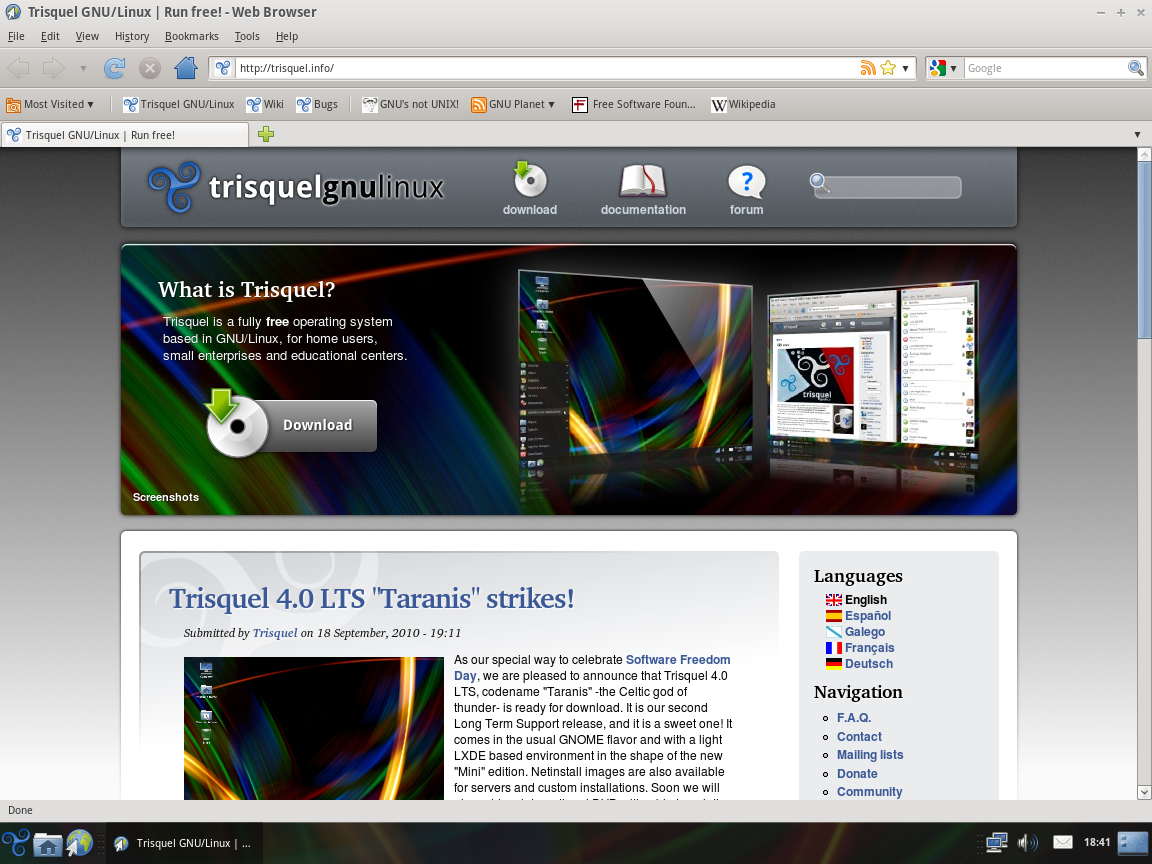Expand the GNU Planet feed dropdown
The height and width of the screenshot is (864, 1152).
(513, 104)
